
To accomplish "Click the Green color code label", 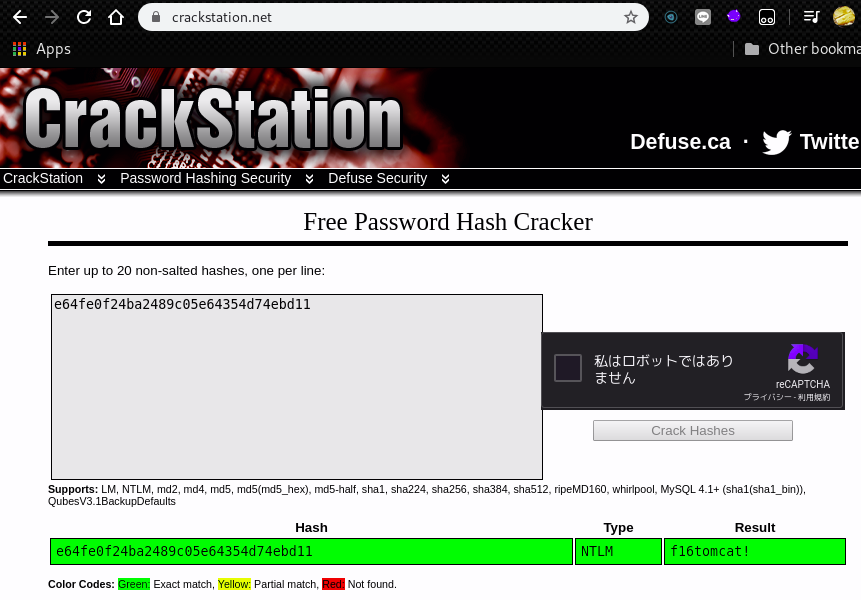I will point(133,584).
